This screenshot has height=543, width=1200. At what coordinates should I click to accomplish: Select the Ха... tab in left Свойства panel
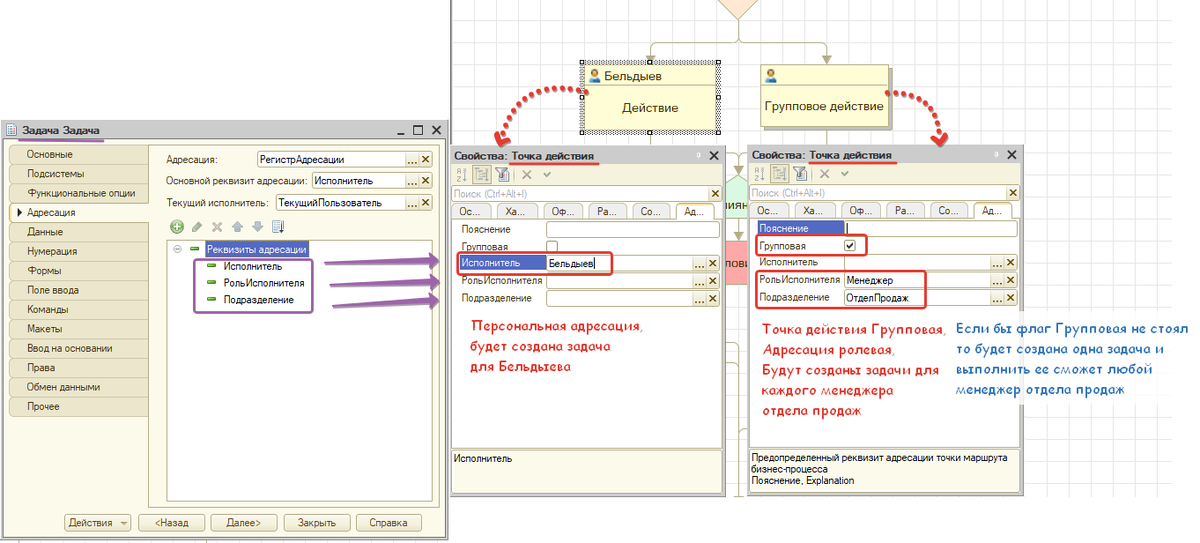(x=517, y=211)
